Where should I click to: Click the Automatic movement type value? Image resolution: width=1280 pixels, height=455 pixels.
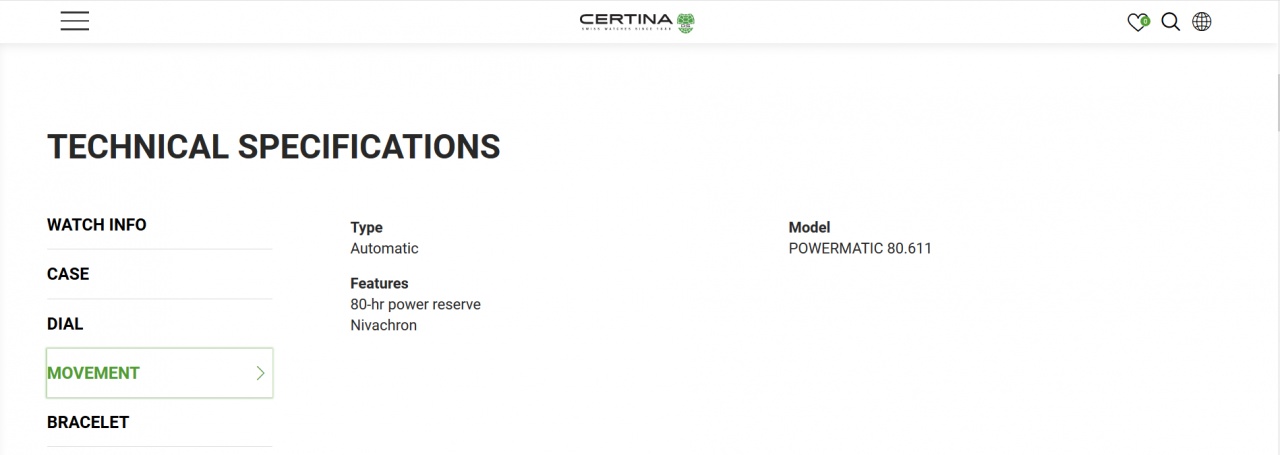(384, 248)
